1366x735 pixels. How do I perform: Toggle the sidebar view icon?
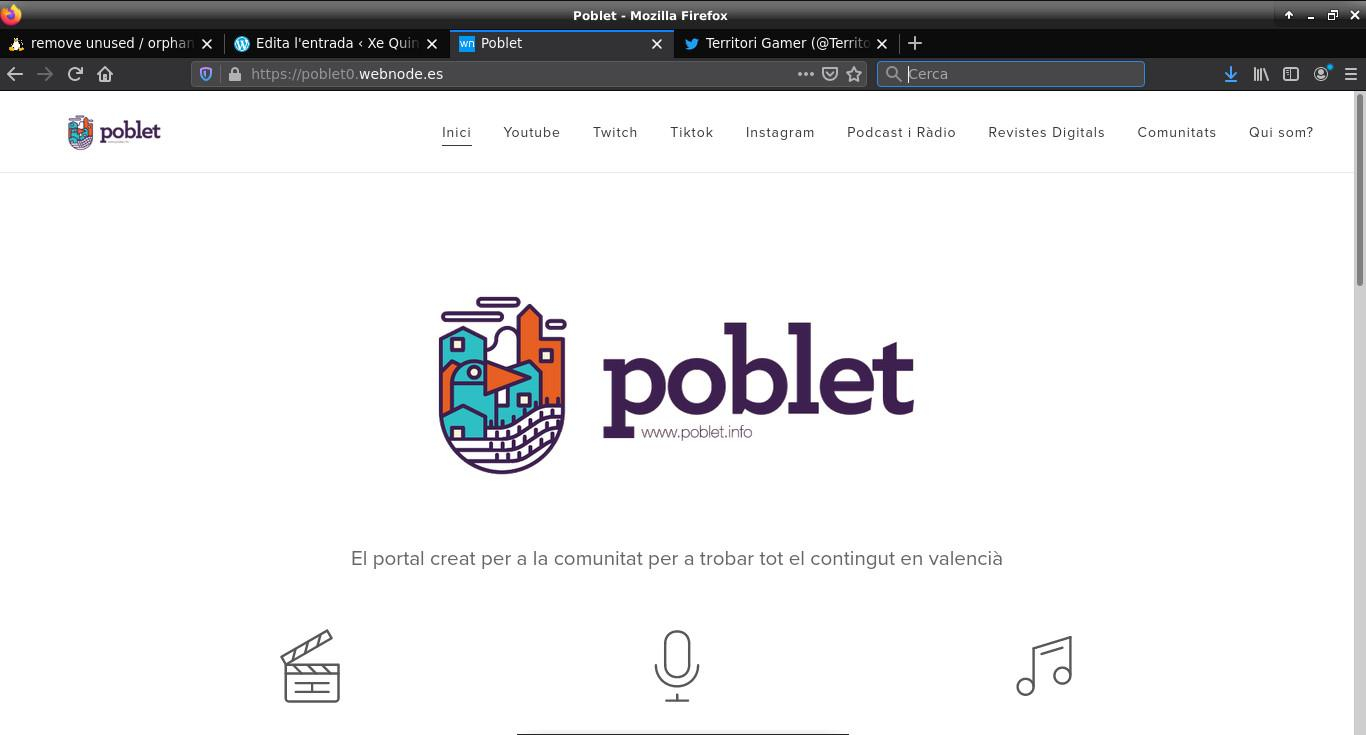coord(1291,74)
